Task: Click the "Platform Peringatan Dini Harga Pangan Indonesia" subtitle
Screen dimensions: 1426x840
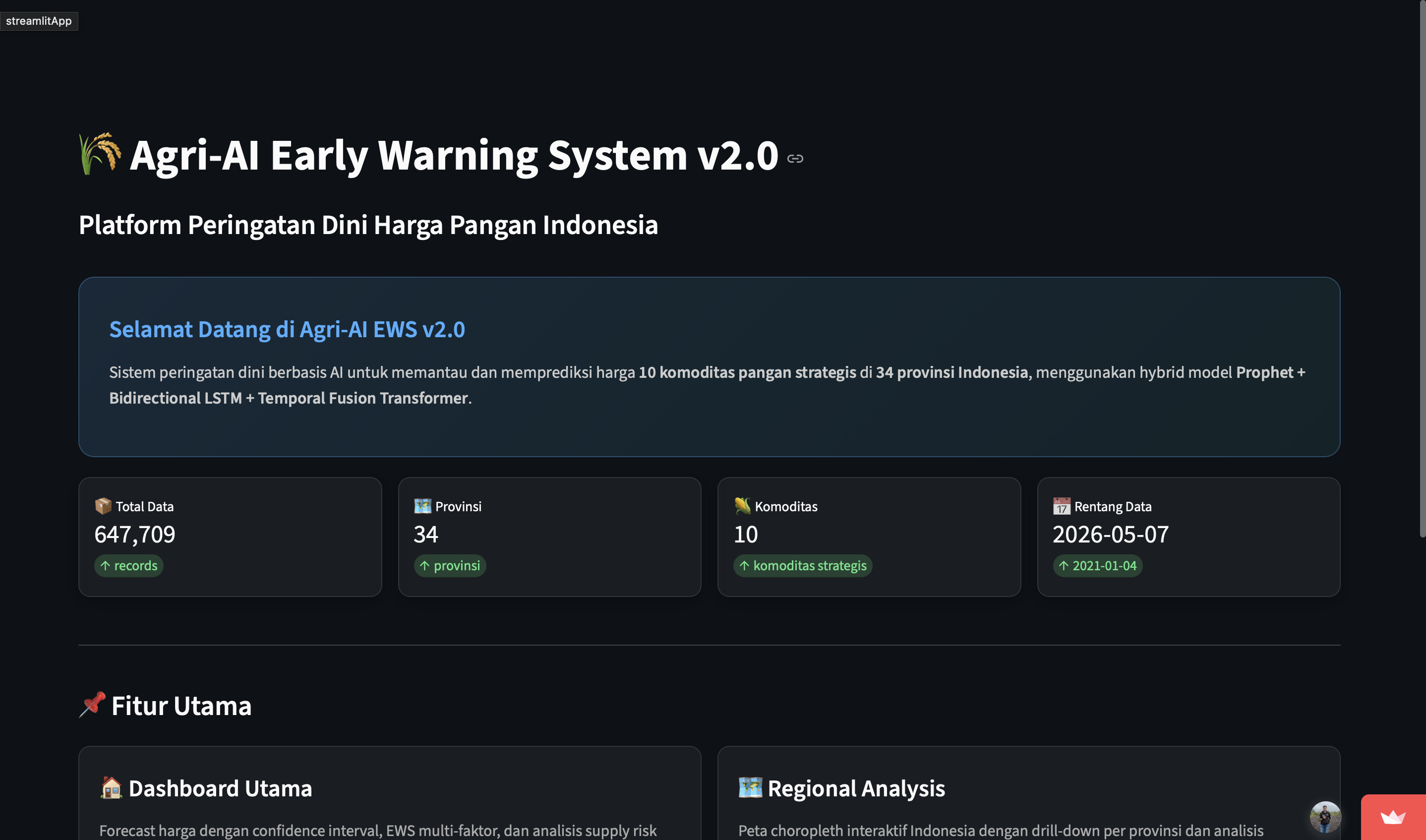Action: [368, 225]
